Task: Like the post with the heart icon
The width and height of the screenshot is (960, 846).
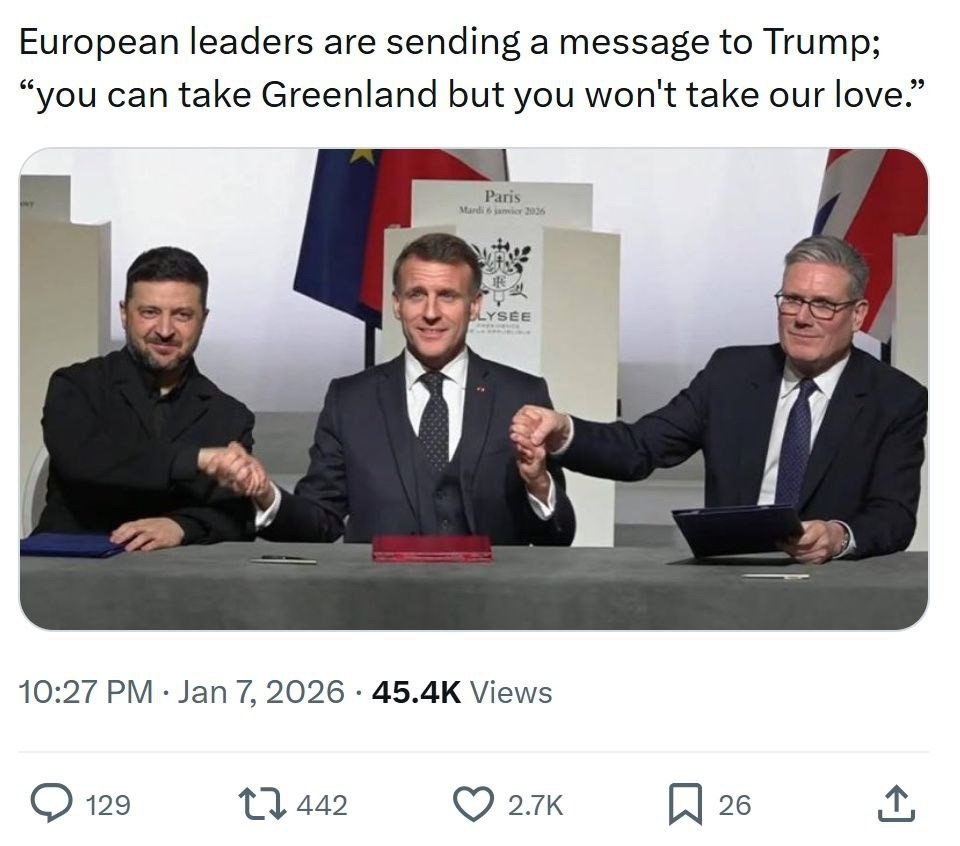Action: 474,804
